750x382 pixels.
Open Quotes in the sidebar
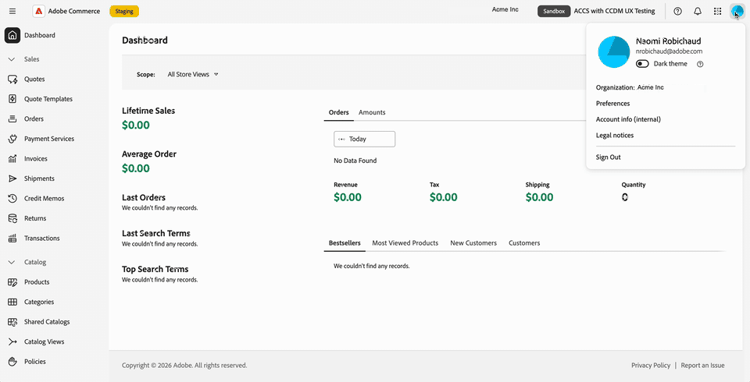(x=34, y=79)
